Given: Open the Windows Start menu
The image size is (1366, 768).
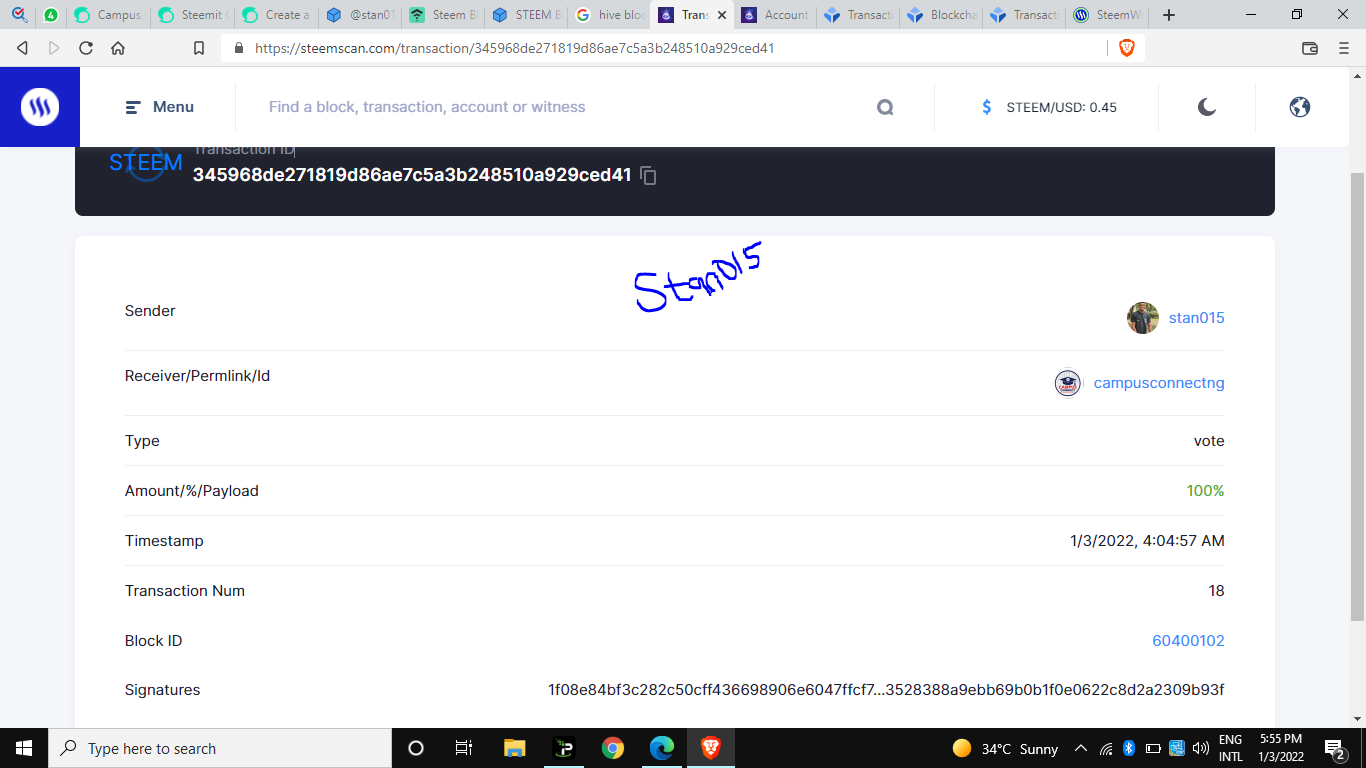Looking at the screenshot, I should point(24,748).
